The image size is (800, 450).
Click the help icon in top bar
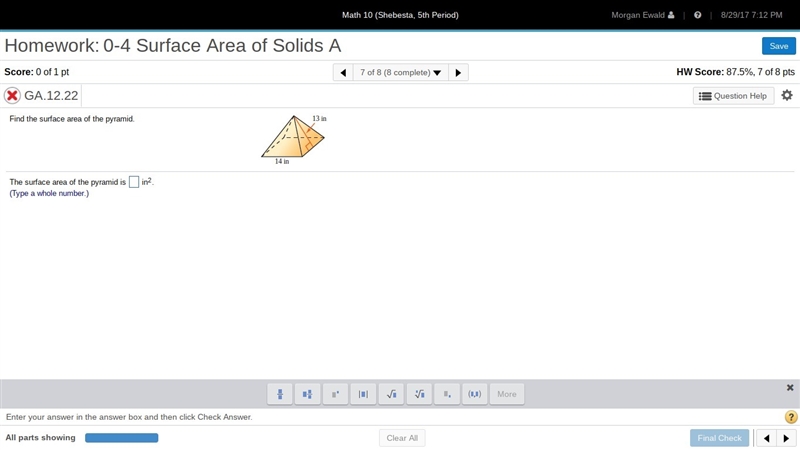(697, 15)
